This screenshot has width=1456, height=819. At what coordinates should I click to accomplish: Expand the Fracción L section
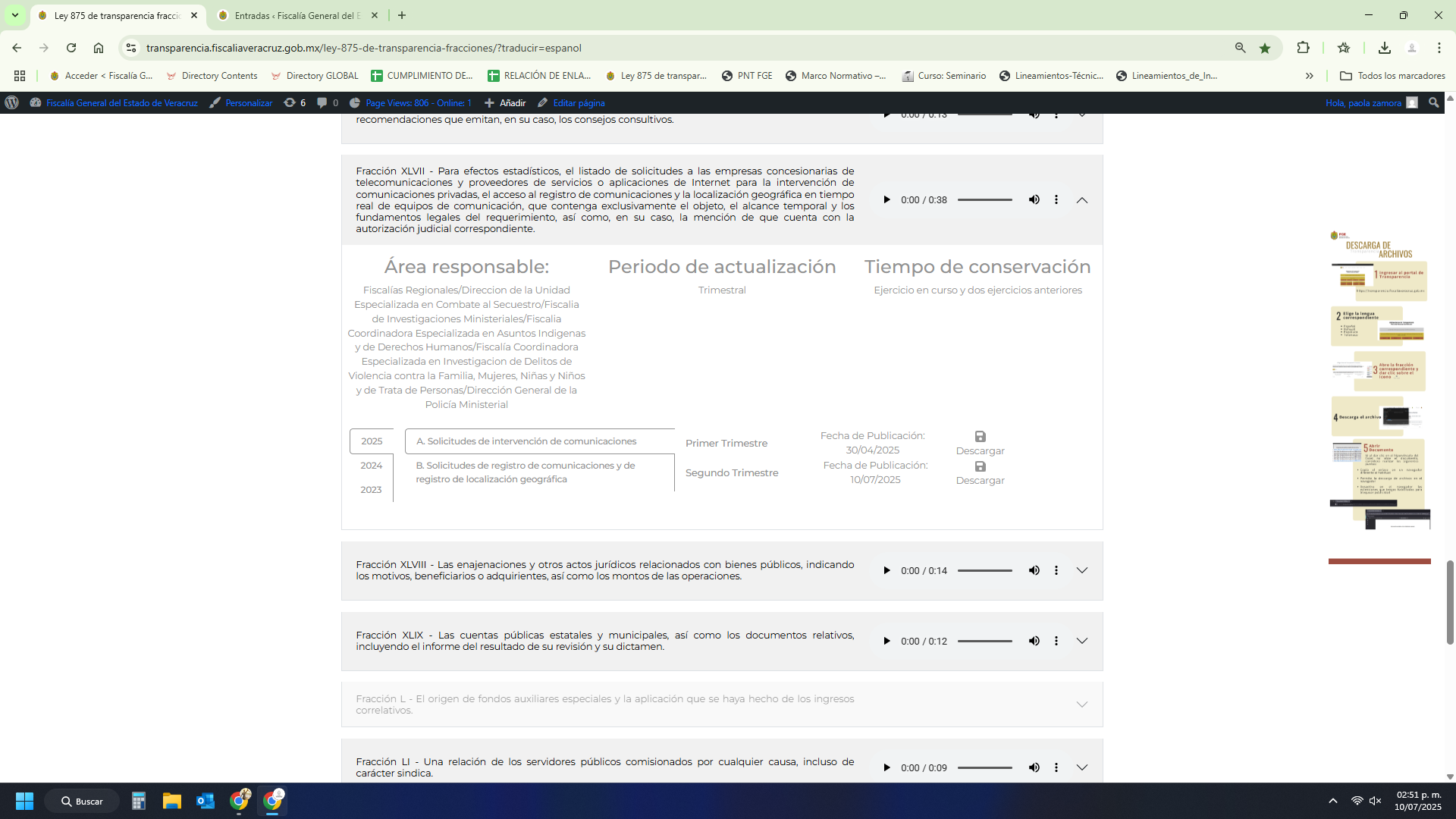click(1082, 704)
